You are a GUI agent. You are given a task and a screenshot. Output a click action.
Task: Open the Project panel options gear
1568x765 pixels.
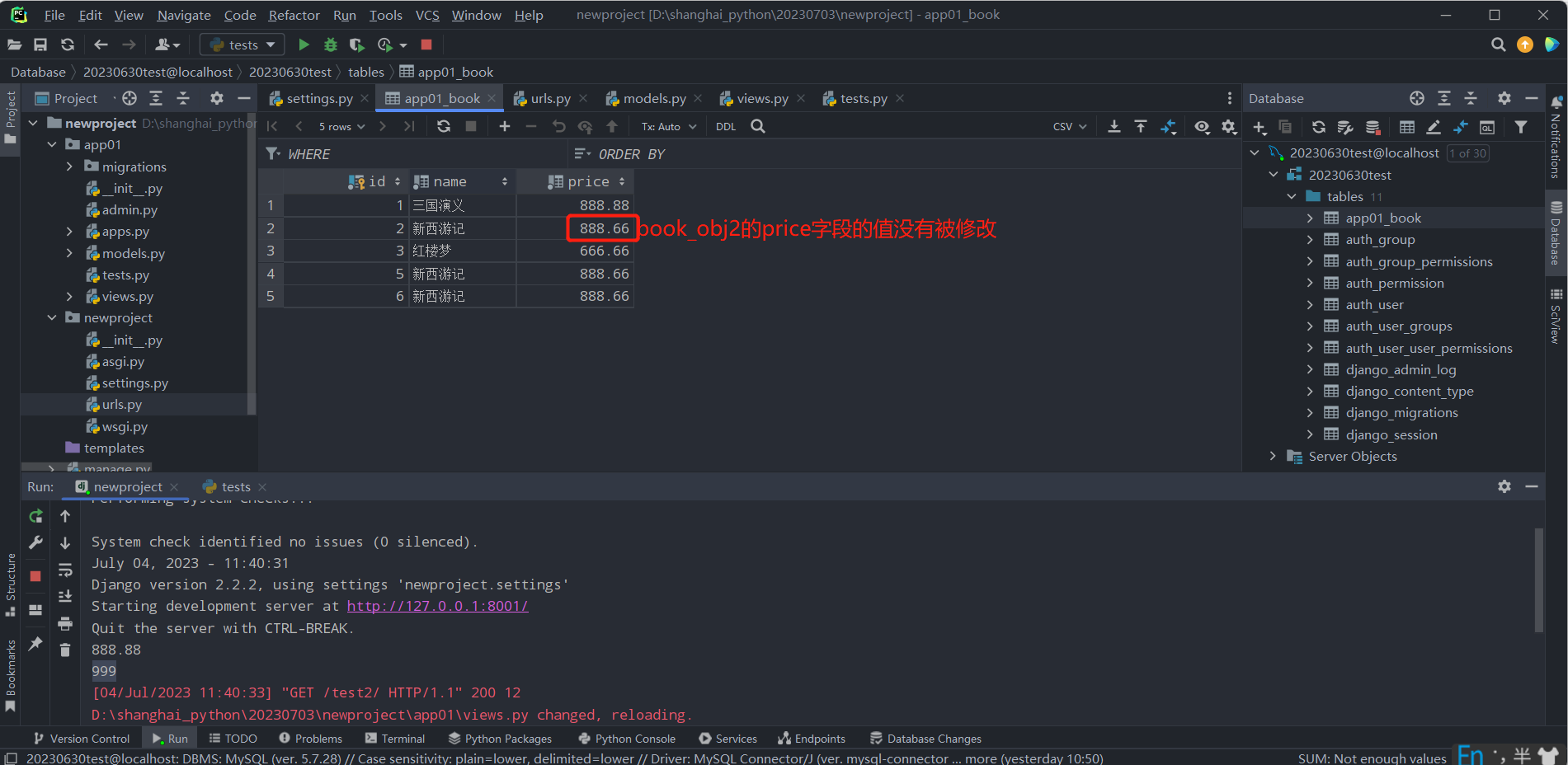tap(217, 98)
